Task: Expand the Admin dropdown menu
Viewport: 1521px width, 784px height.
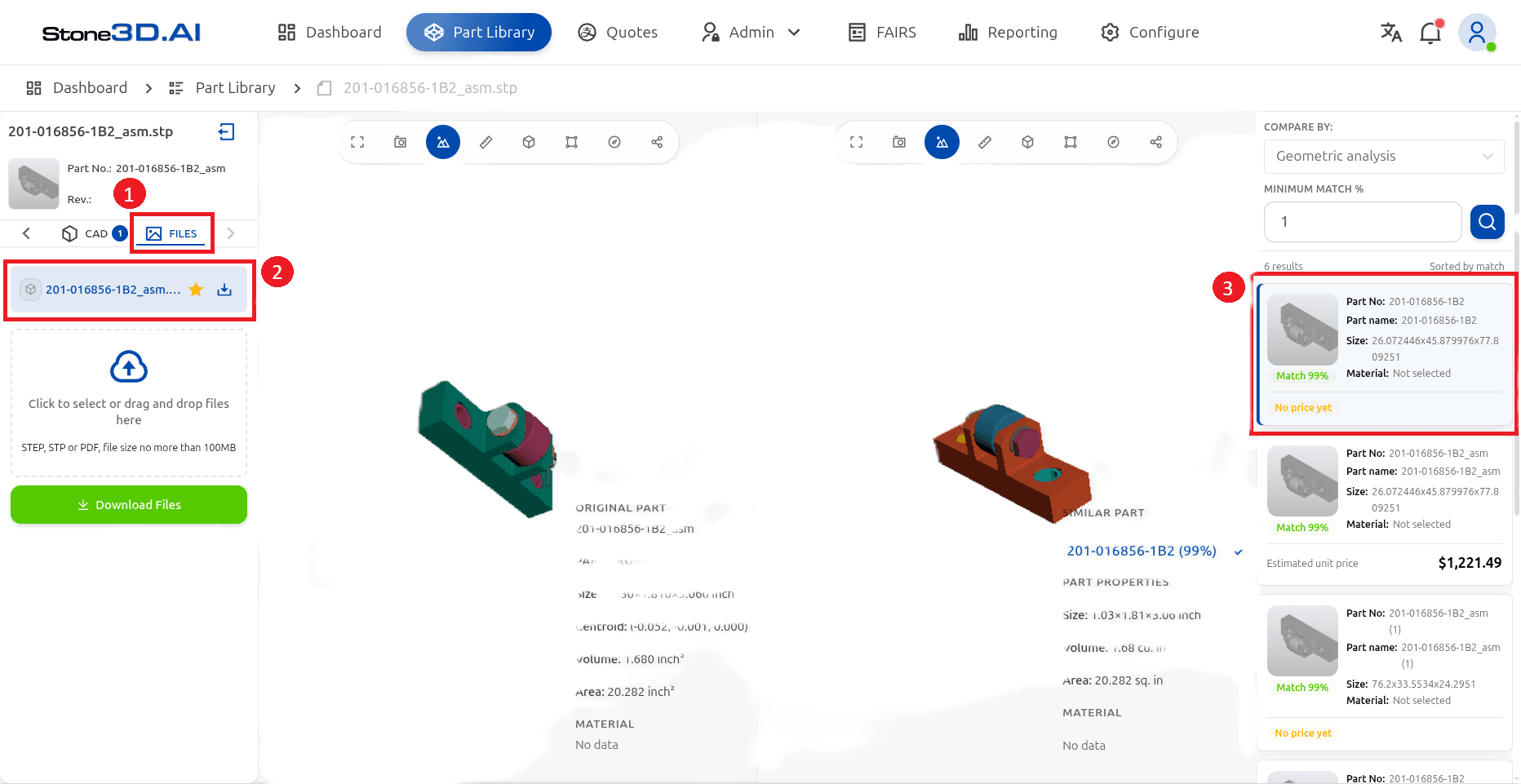Action: [x=752, y=33]
